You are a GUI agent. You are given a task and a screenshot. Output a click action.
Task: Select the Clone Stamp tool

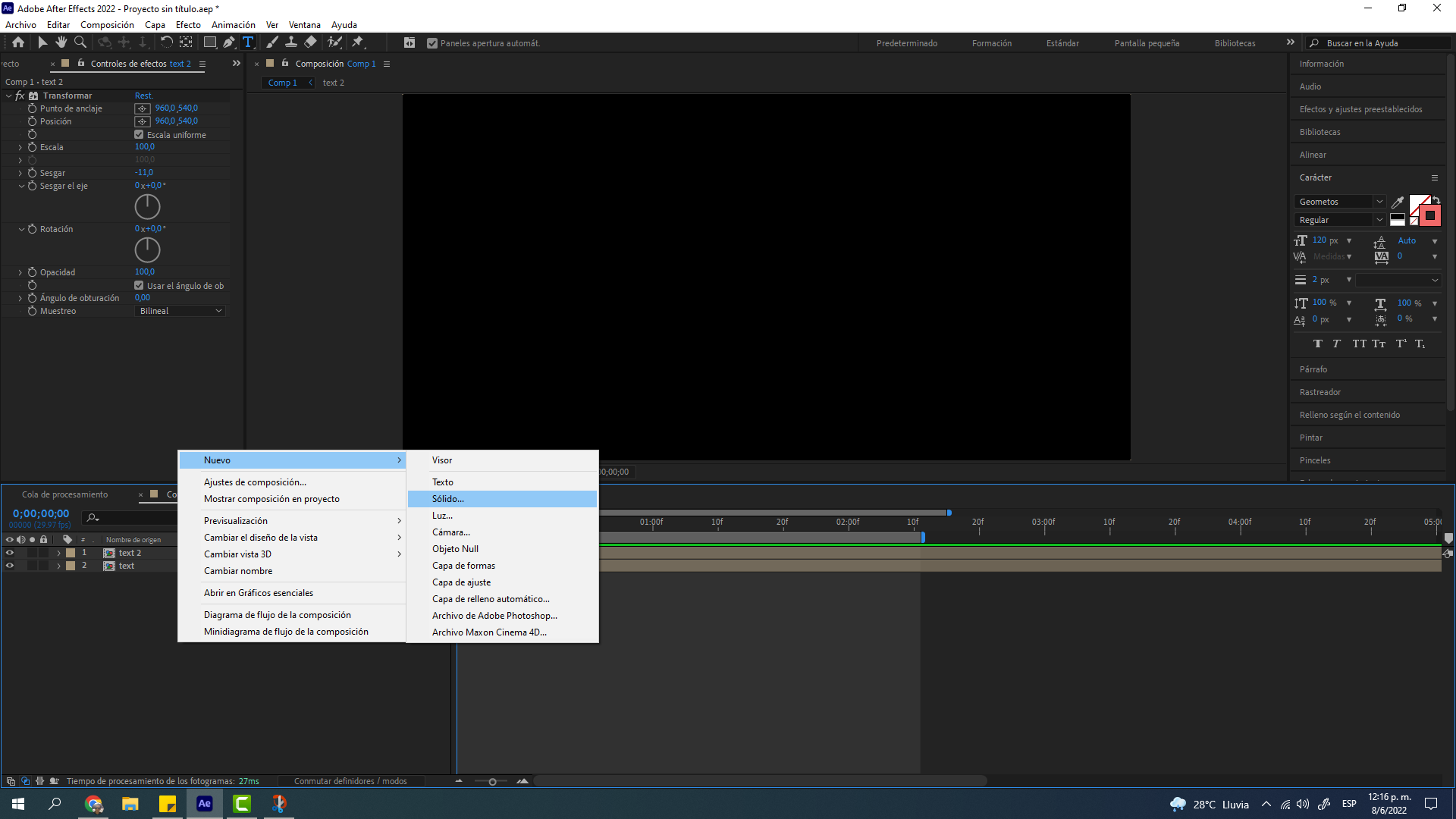291,42
